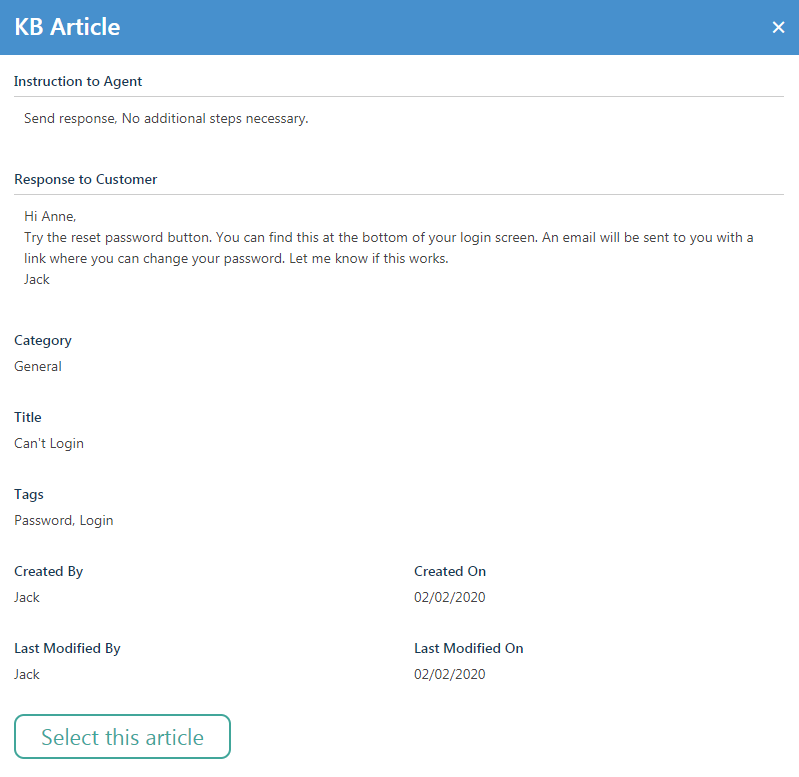Click the Can't Login title value
This screenshot has width=799, height=777.
point(49,443)
